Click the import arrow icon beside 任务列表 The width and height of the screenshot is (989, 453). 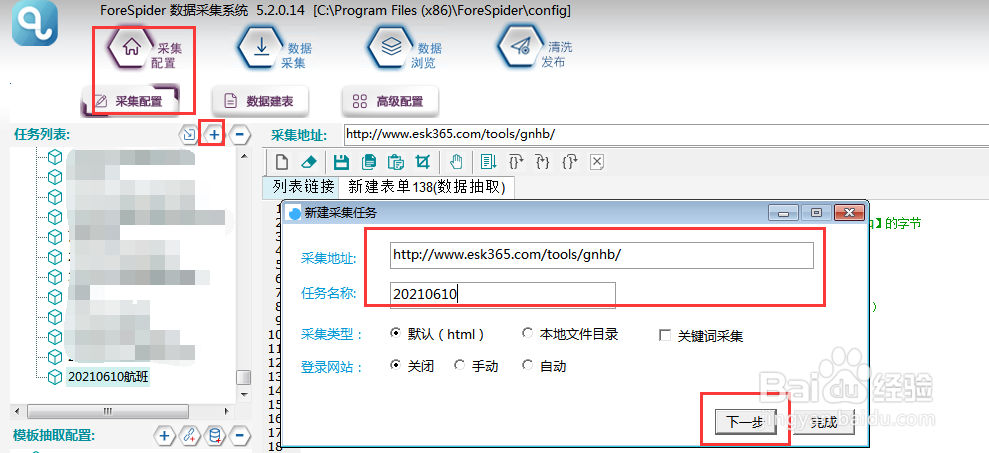(x=189, y=134)
